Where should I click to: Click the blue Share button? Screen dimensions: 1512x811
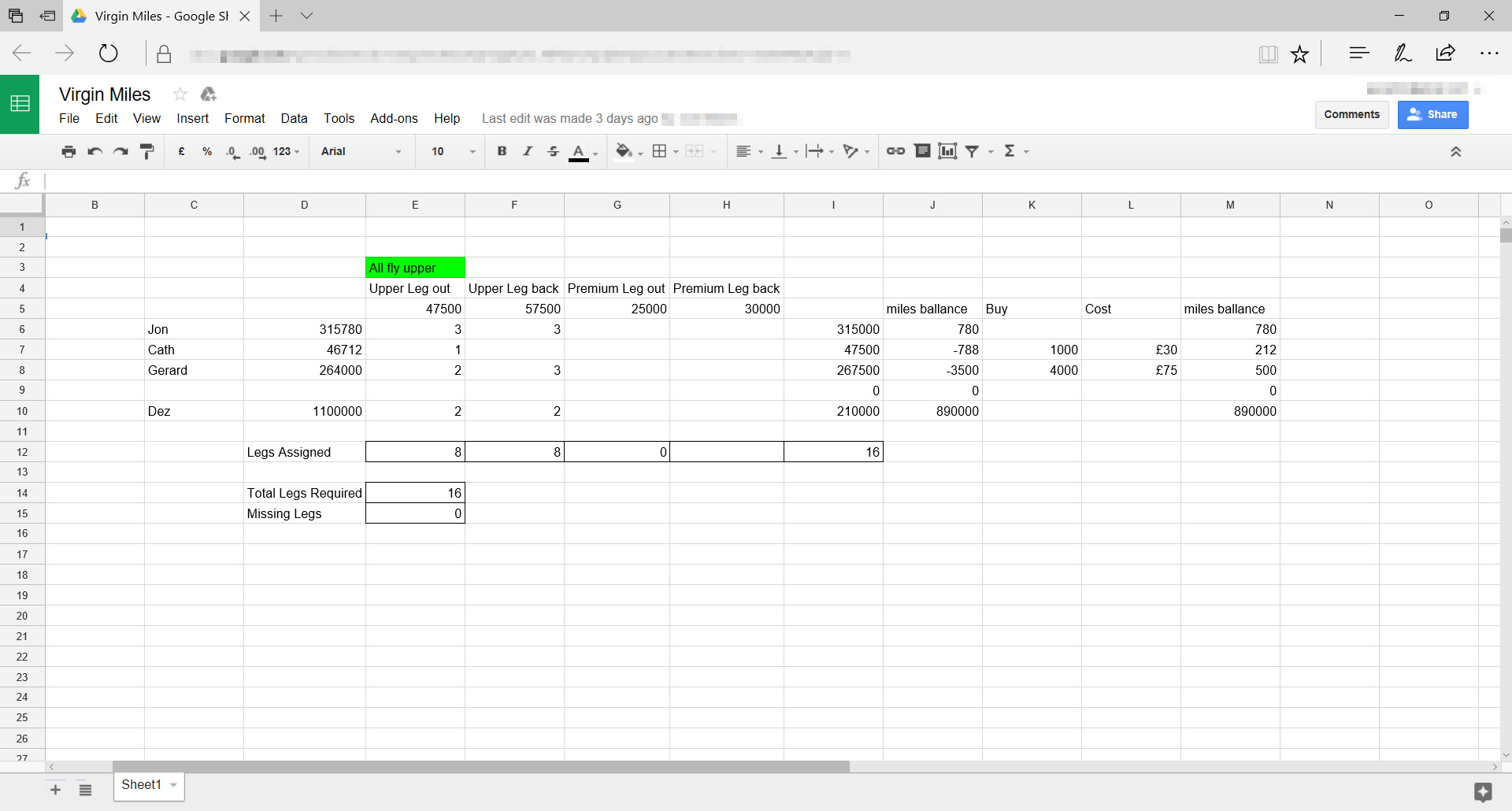[1432, 114]
